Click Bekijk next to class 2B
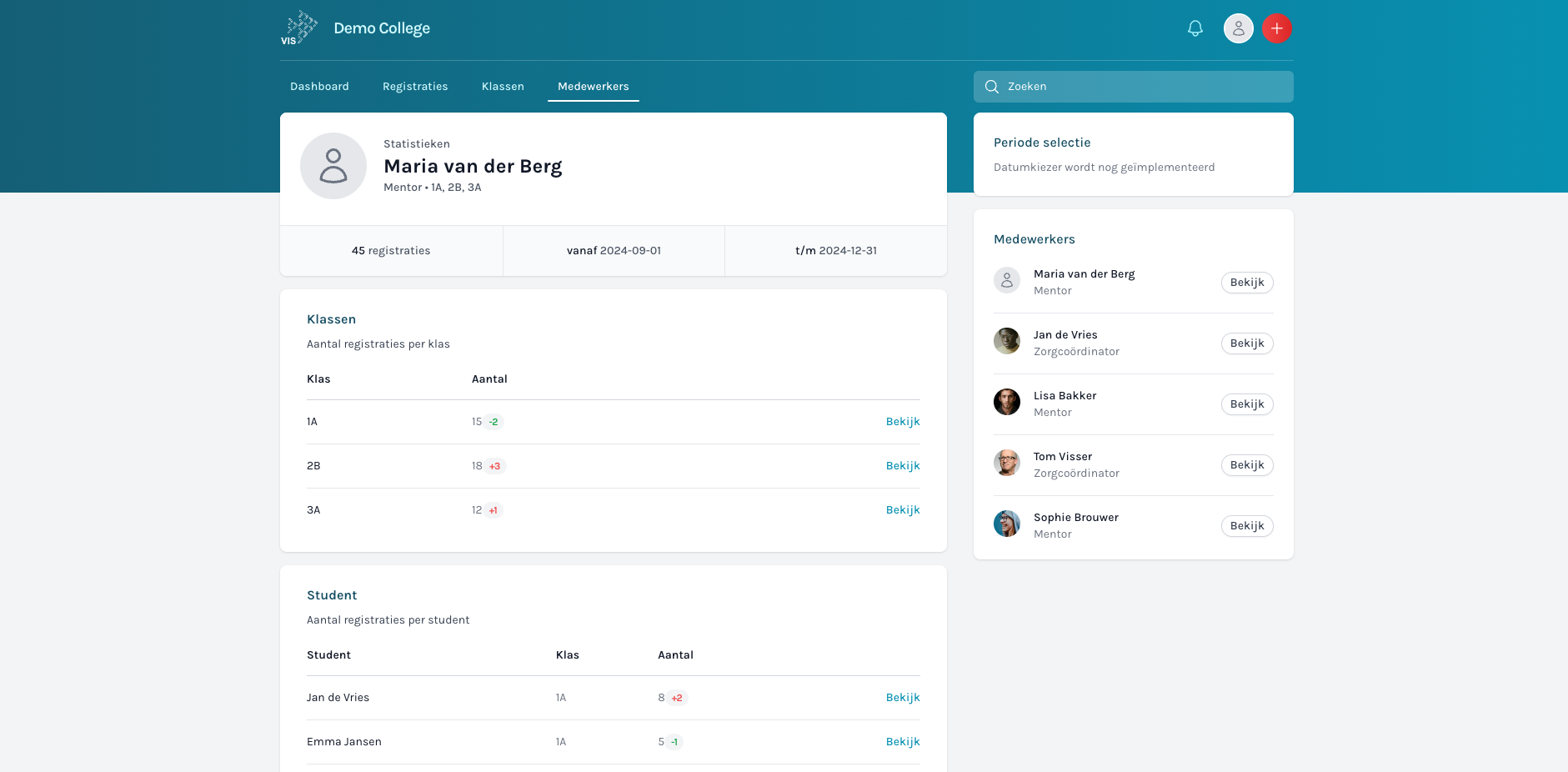The image size is (1568, 772). point(903,465)
